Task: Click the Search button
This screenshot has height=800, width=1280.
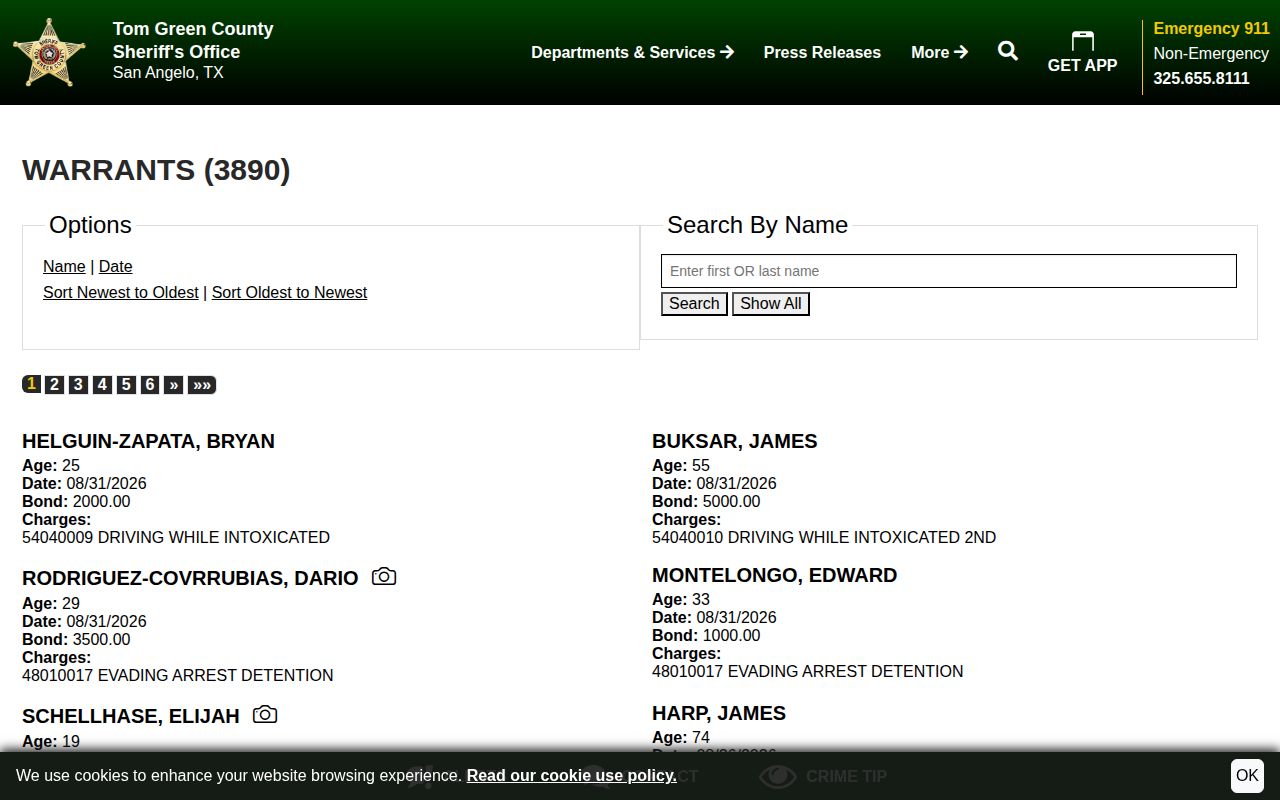Action: (x=694, y=304)
